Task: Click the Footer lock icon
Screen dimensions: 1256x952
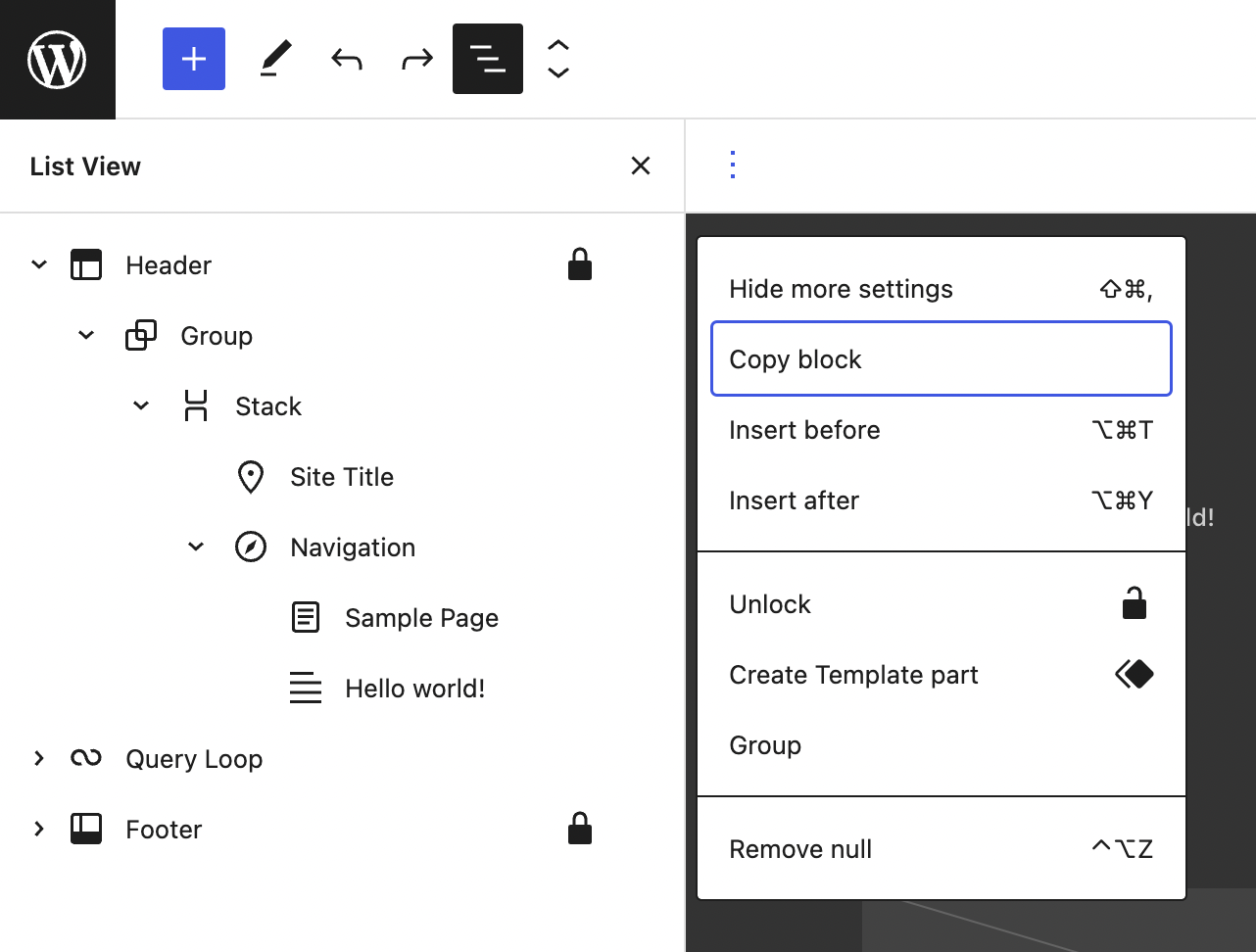Action: point(580,829)
